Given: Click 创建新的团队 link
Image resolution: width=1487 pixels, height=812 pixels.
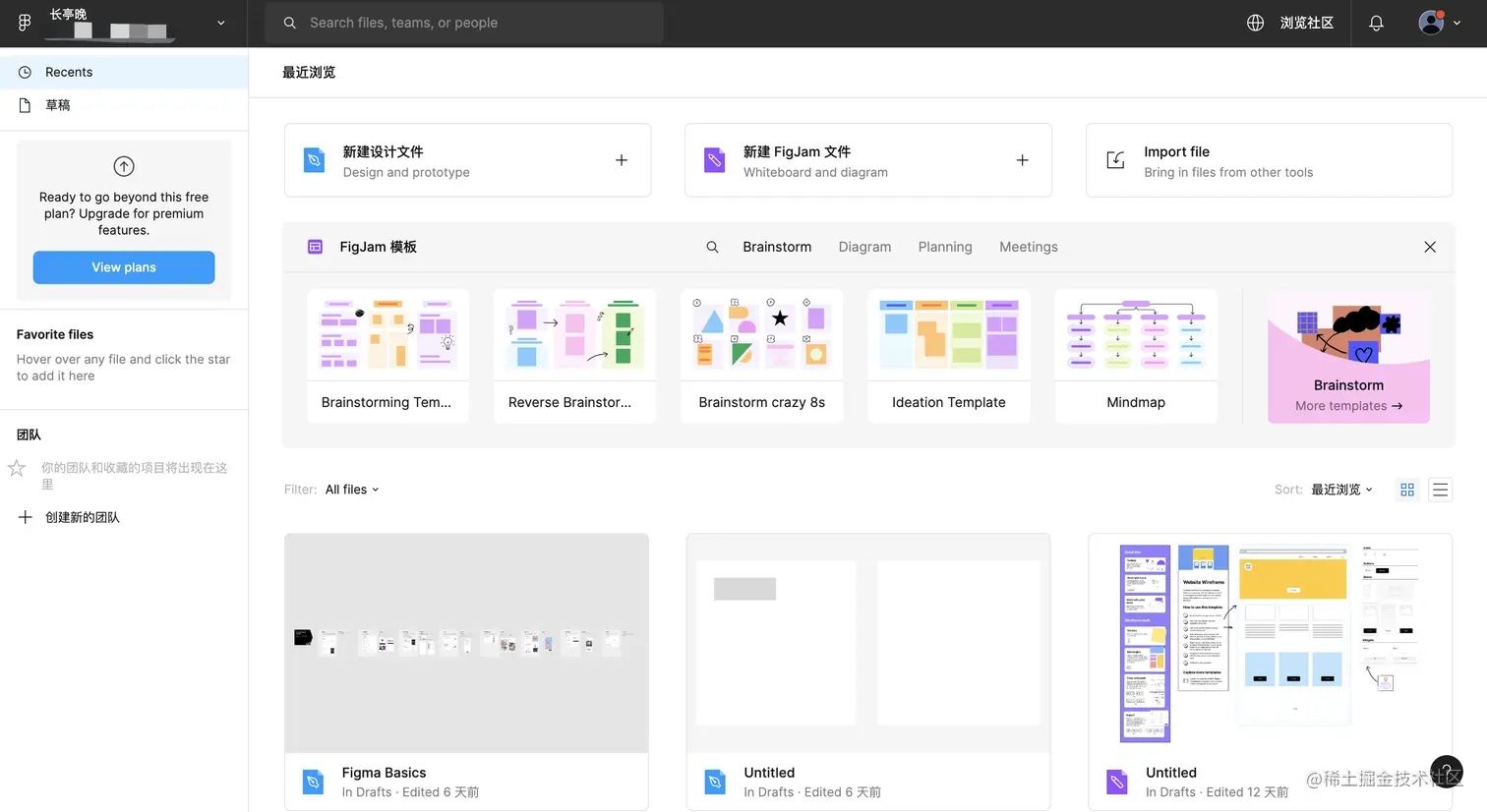Looking at the screenshot, I should pyautogui.click(x=83, y=517).
